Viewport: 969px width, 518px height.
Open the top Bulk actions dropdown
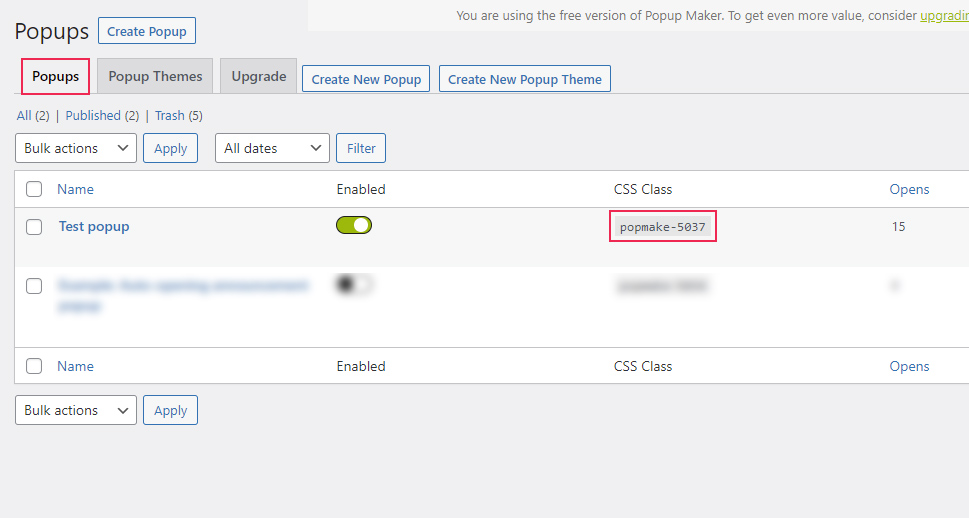[76, 148]
